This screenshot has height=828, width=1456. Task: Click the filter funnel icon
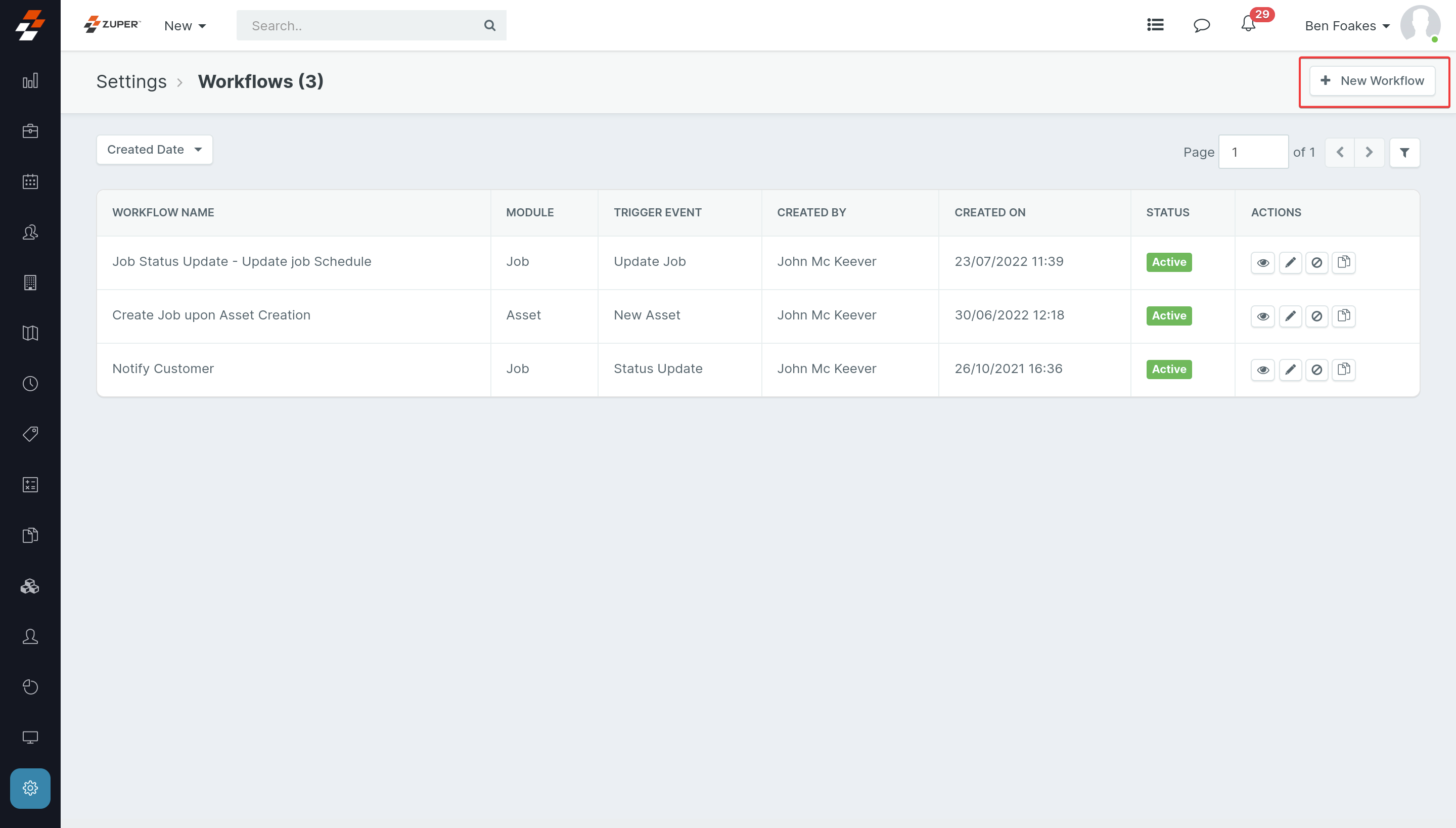coord(1404,153)
